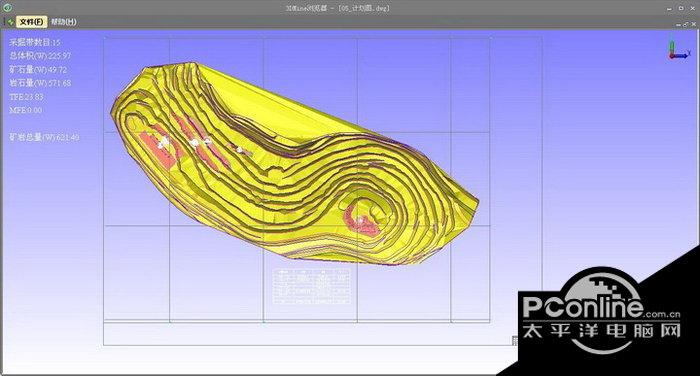This screenshot has height=376, width=700.
Task: Select the 岩石量(W):571.68 statistic line
Action: click(x=40, y=83)
